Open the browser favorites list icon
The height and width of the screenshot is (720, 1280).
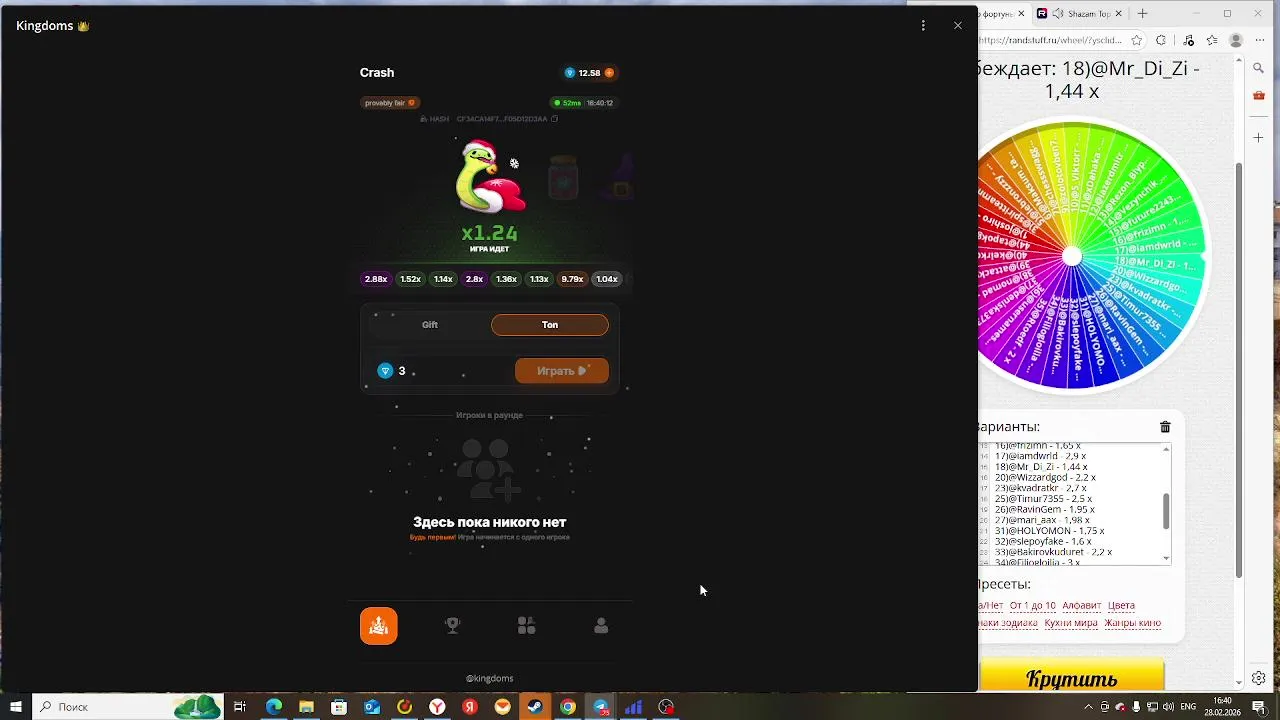[1212, 41]
